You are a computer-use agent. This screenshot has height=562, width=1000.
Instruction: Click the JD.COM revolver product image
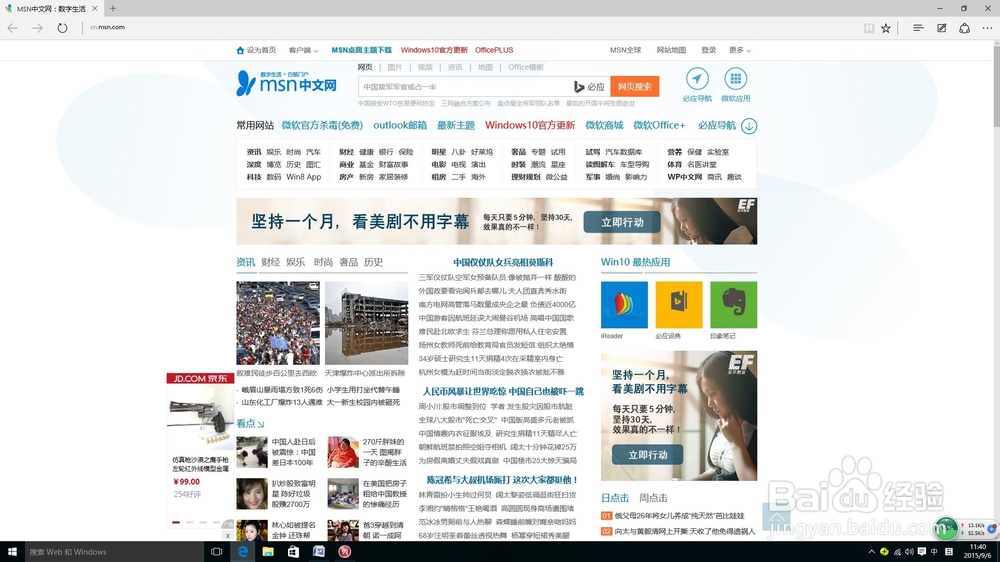tap(200, 419)
